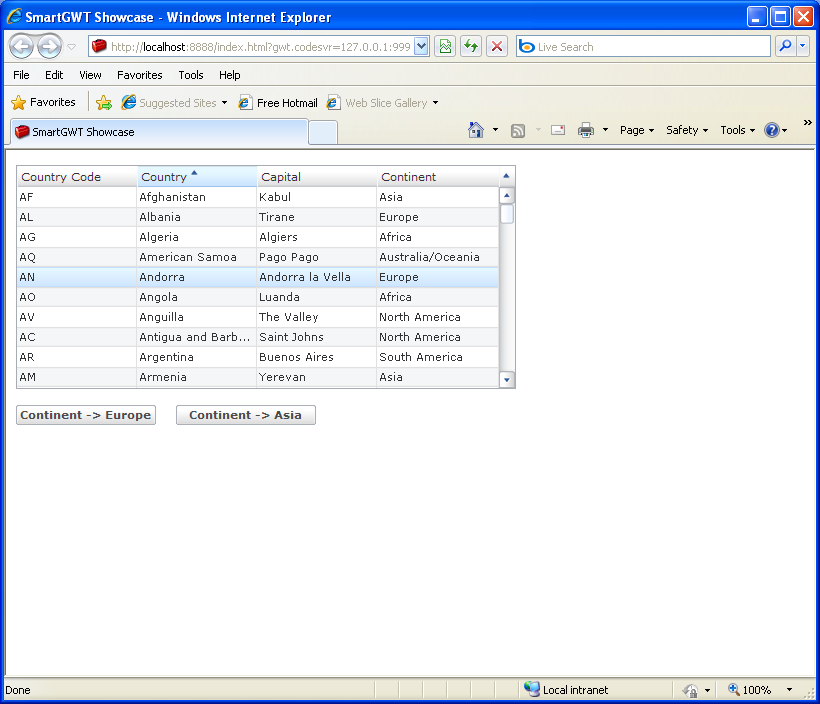Viewport: 820px width, 704px height.
Task: Click the blue Help question icon
Action: 772,130
